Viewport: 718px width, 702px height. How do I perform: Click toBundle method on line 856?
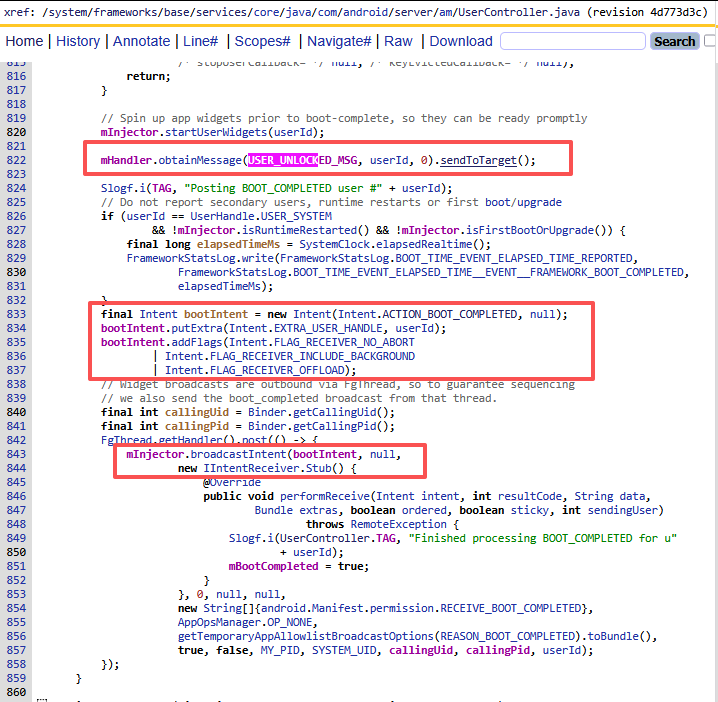[x=613, y=636]
